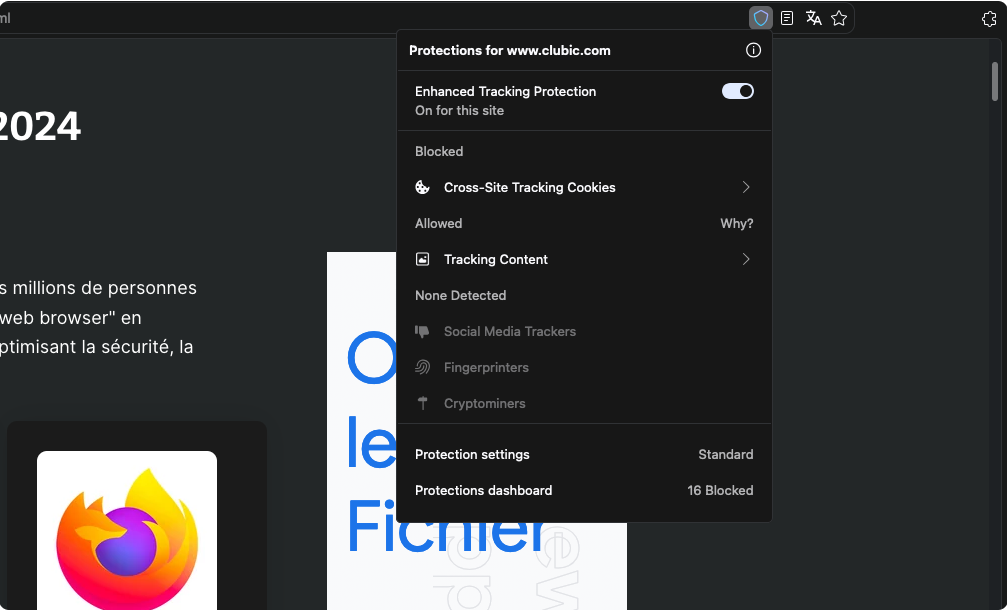Image resolution: width=1007 pixels, height=610 pixels.
Task: Click the 'Why?' link beside Allowed
Action: pyautogui.click(x=736, y=223)
